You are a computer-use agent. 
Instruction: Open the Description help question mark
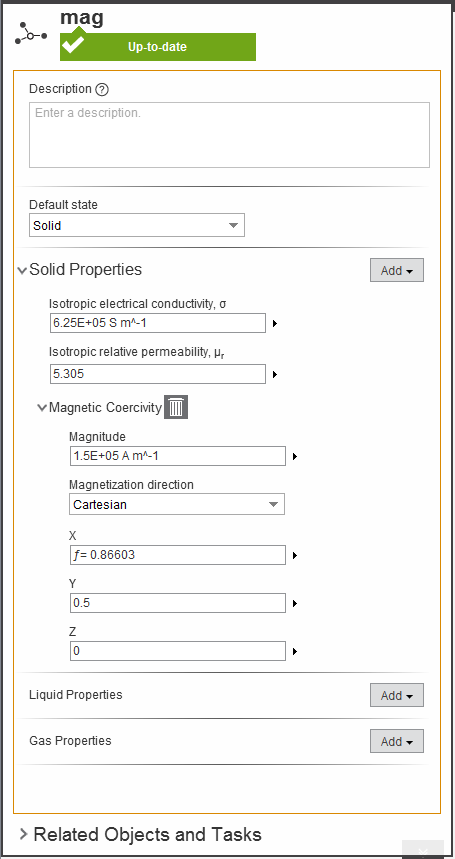click(x=102, y=89)
